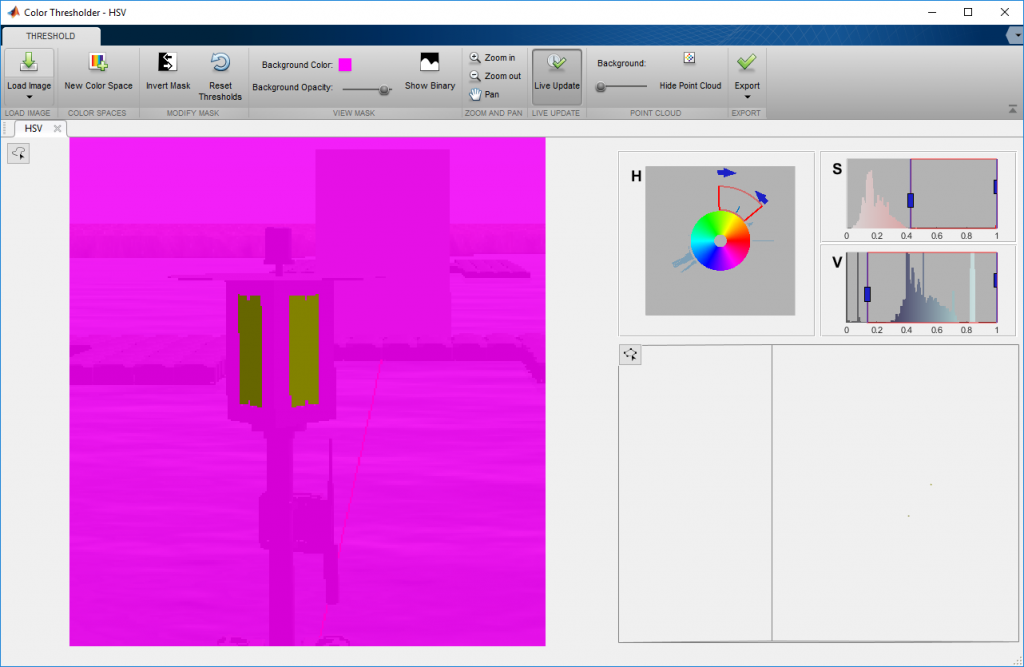The height and width of the screenshot is (667, 1024).
Task: Close the HSV document tab
Action: pos(58,128)
